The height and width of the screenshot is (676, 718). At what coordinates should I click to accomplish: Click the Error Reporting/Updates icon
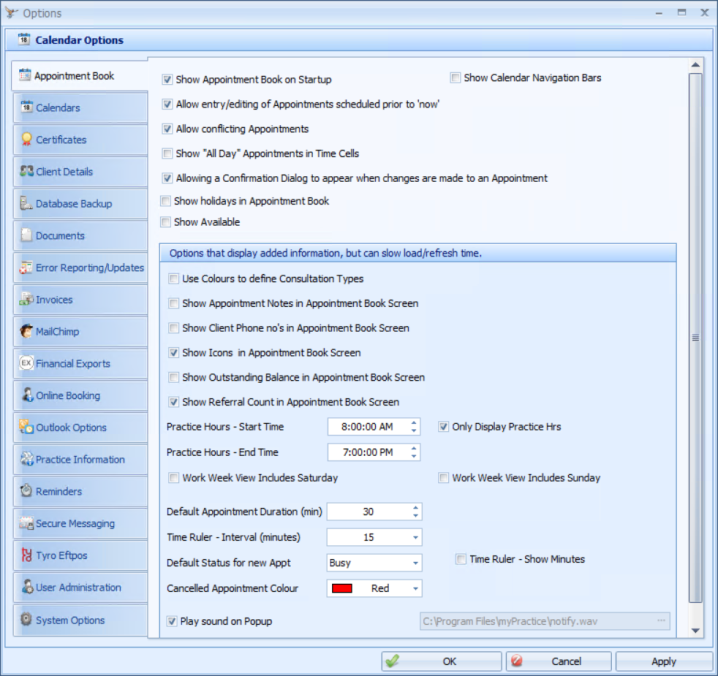click(26, 267)
